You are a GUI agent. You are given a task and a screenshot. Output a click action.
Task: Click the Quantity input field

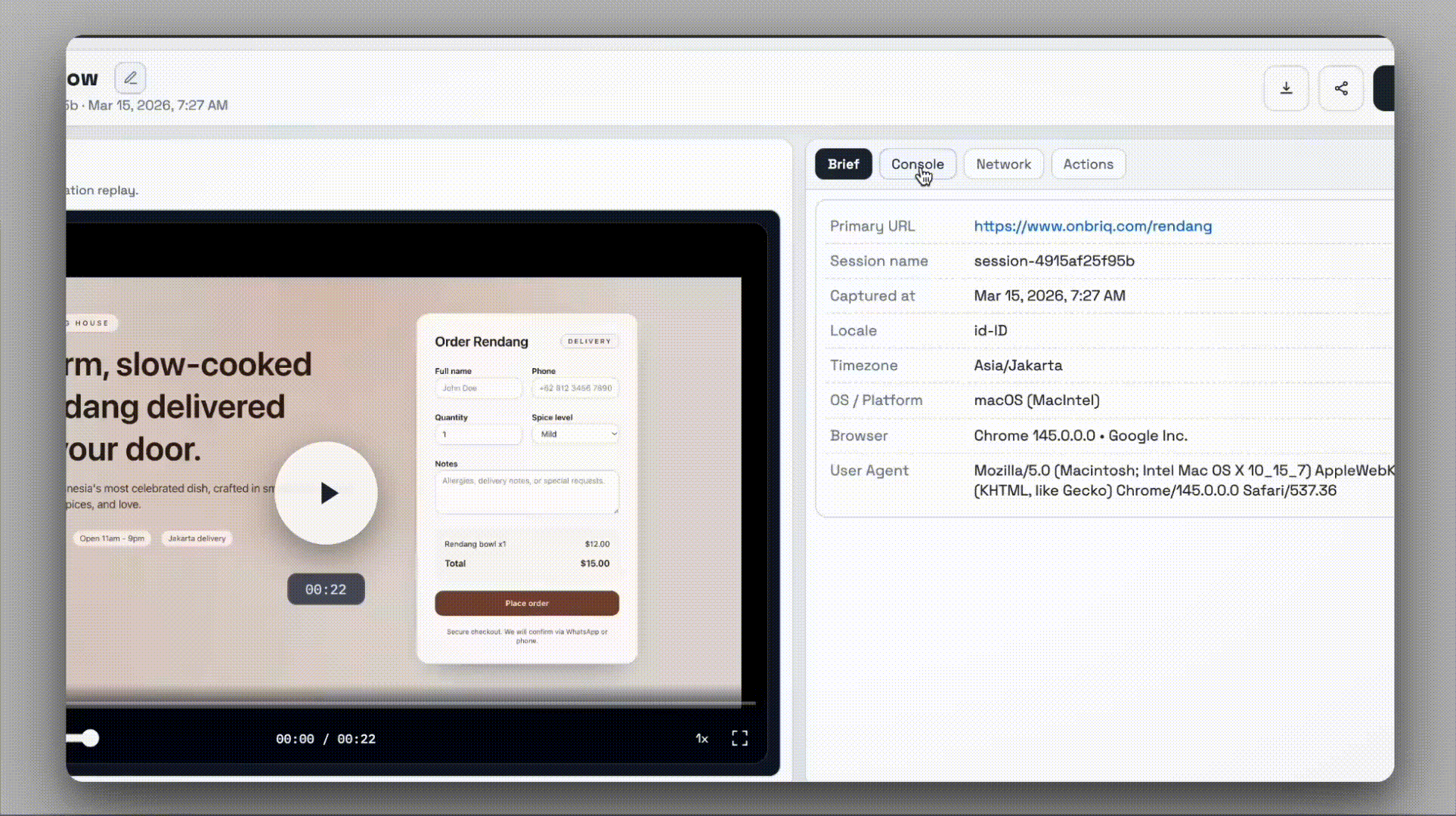(x=478, y=434)
